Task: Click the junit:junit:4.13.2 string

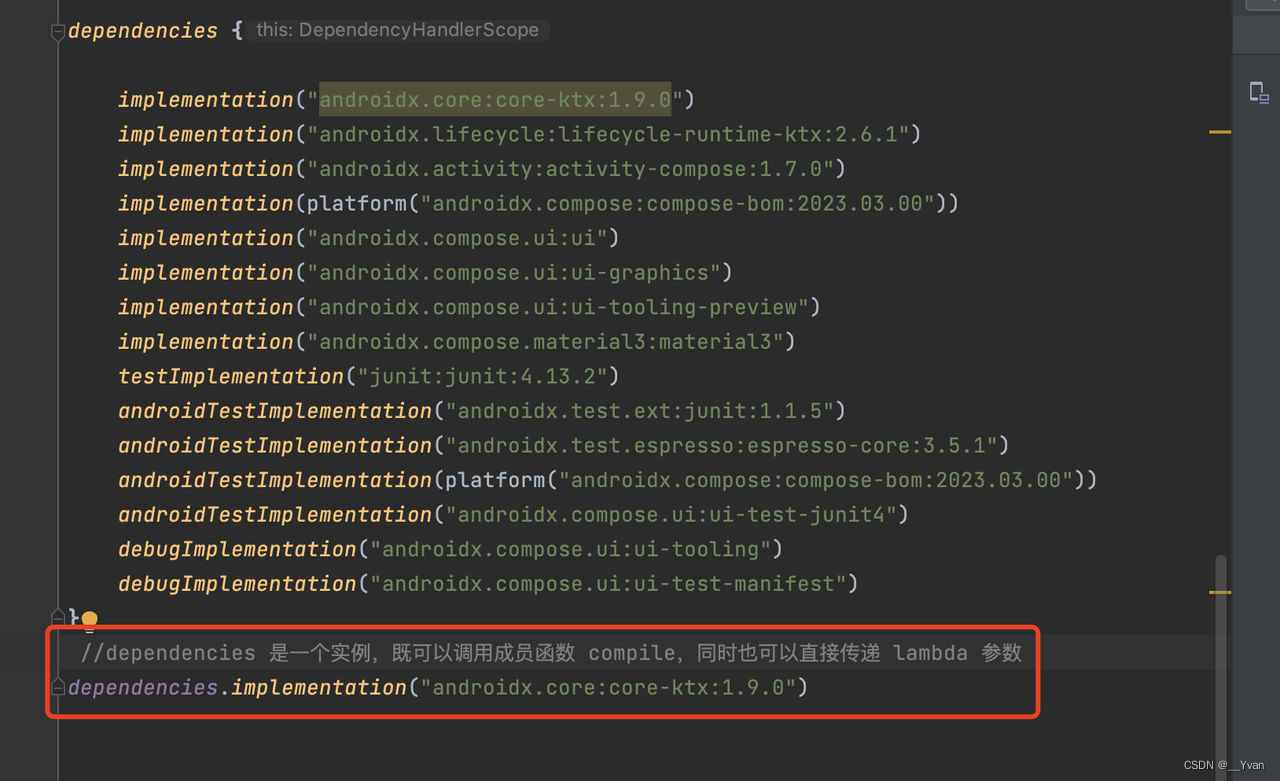Action: [x=489, y=377]
